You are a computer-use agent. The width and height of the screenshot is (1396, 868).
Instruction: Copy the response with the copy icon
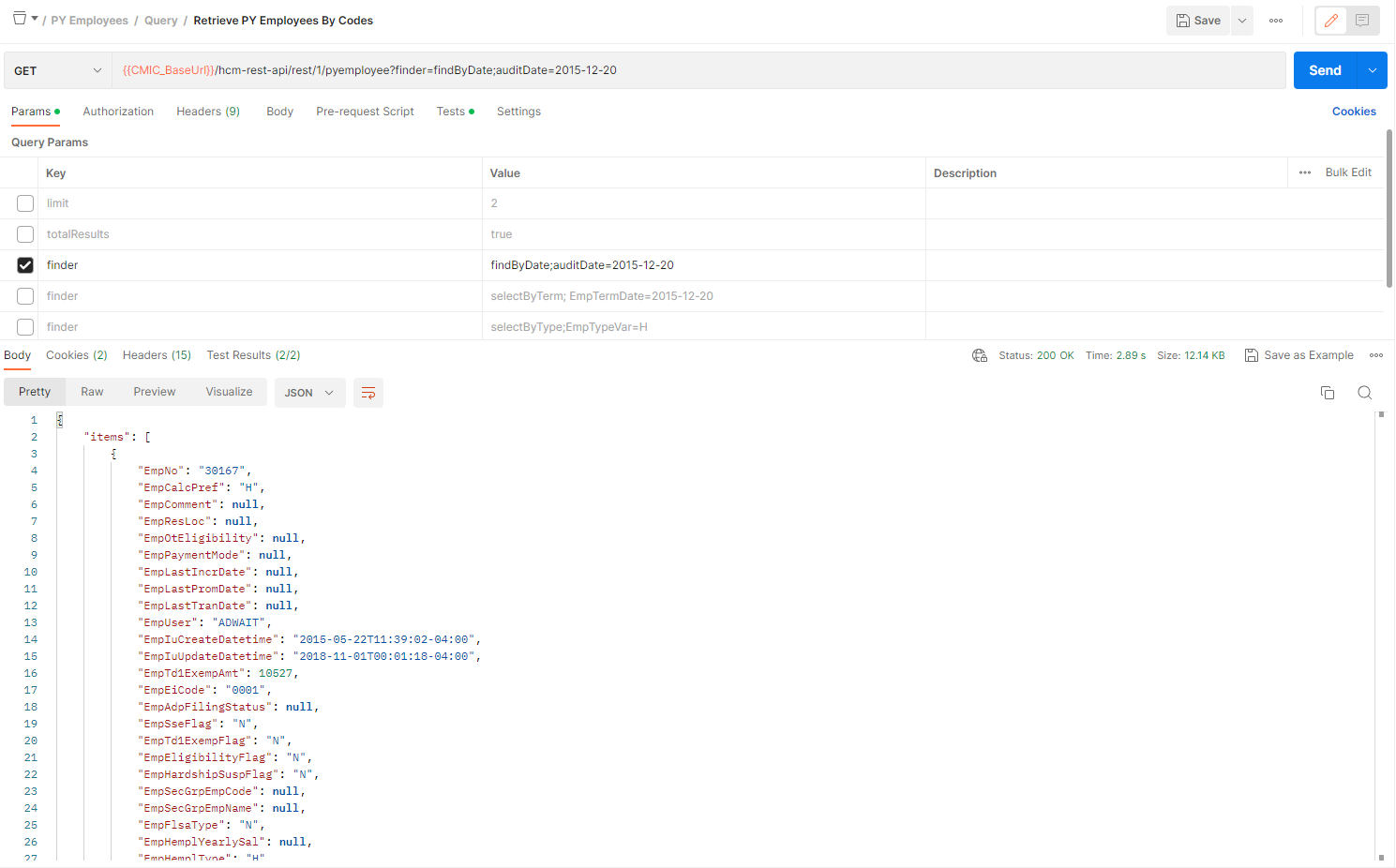1328,393
